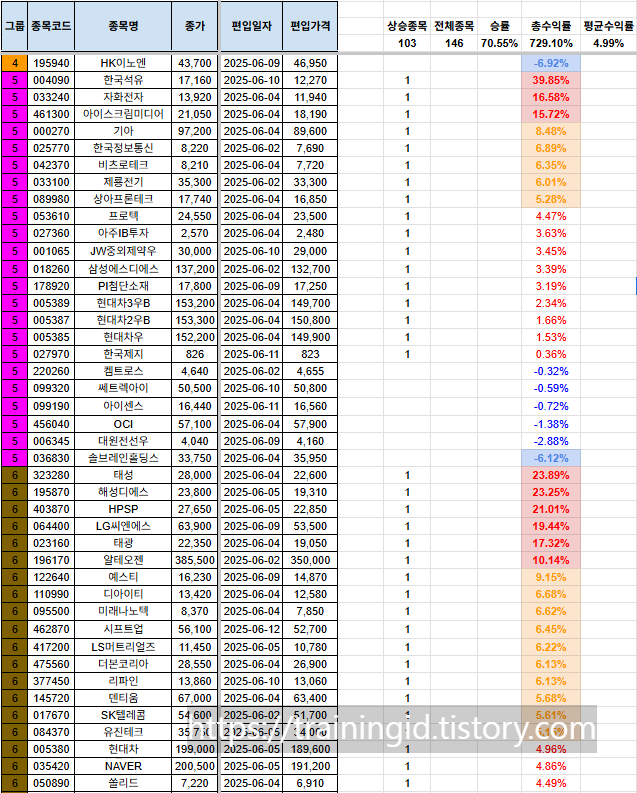This screenshot has width=637, height=793.
Task: Select the 종목명 column header
Action: click(x=123, y=26)
